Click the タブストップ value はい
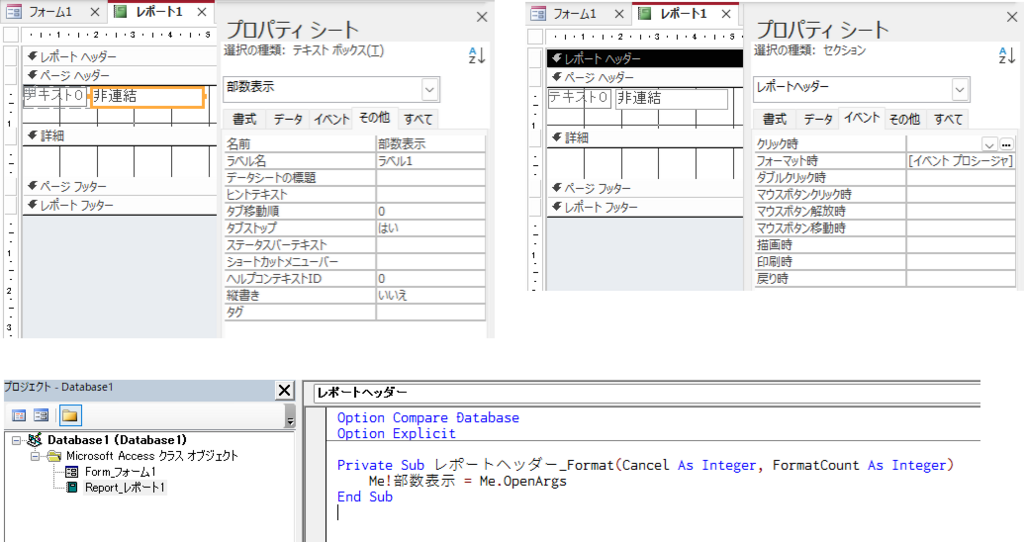 tap(430, 228)
